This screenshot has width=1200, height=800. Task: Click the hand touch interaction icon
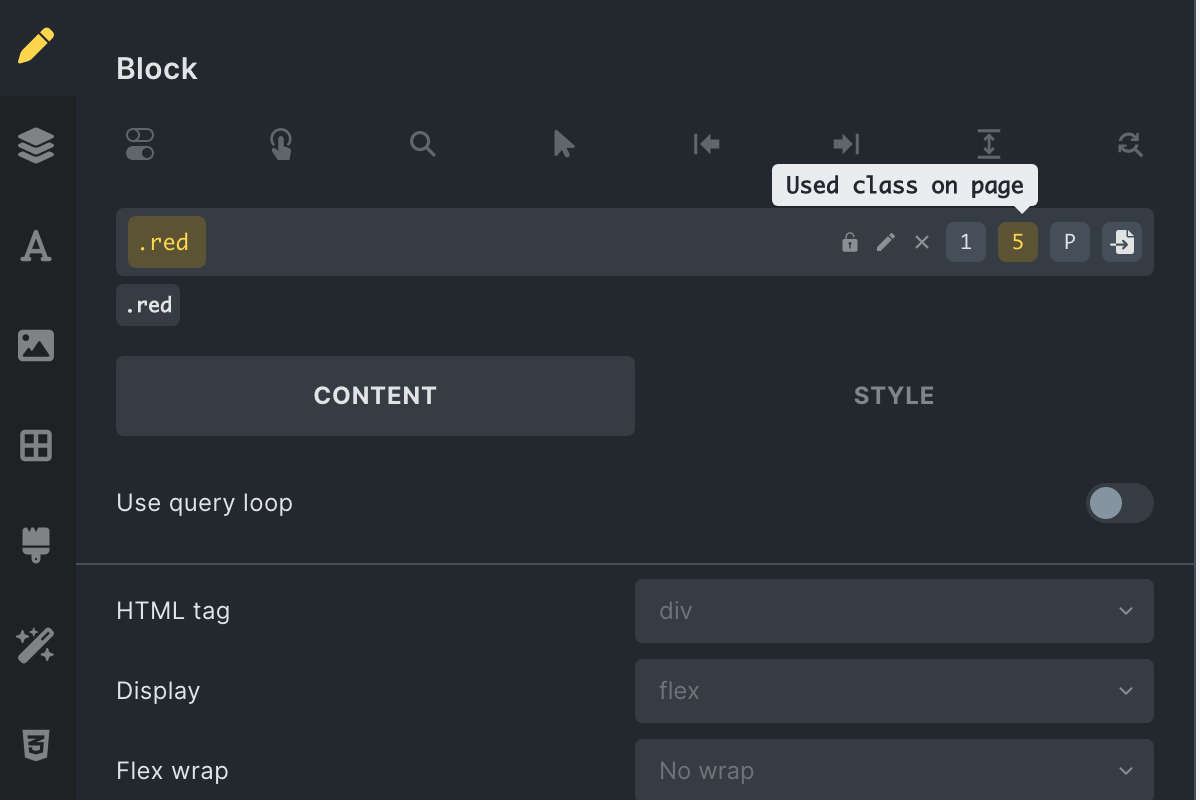coord(281,144)
